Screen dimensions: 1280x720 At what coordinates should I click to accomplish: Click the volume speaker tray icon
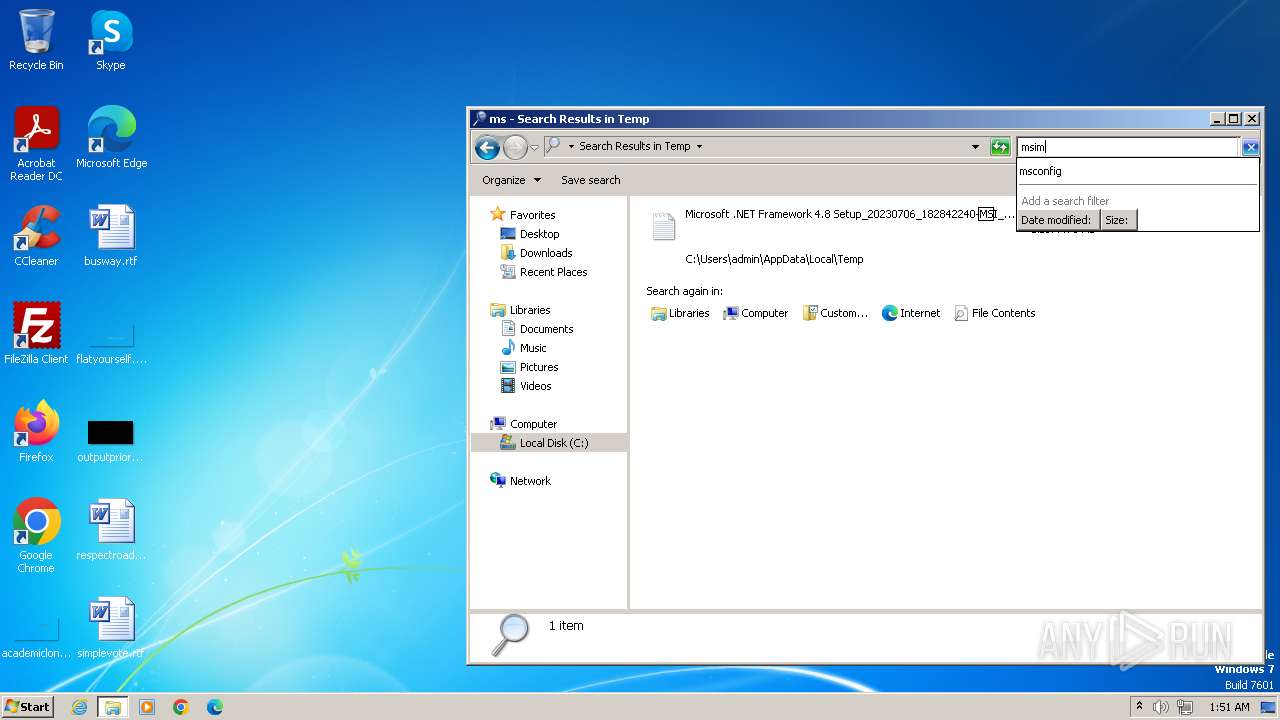point(1162,707)
